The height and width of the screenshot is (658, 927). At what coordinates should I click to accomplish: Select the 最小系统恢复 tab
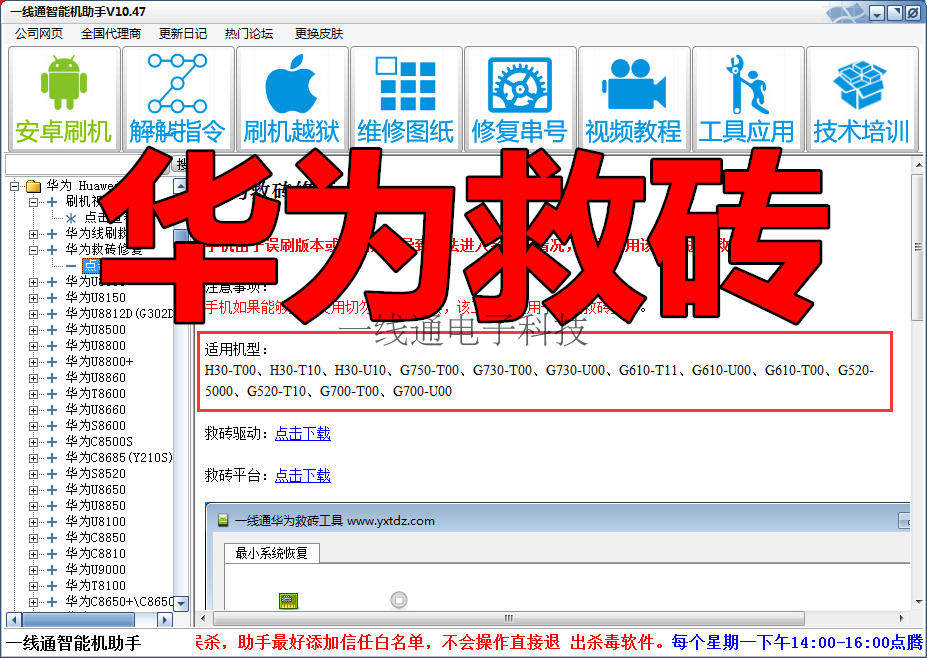coord(271,553)
